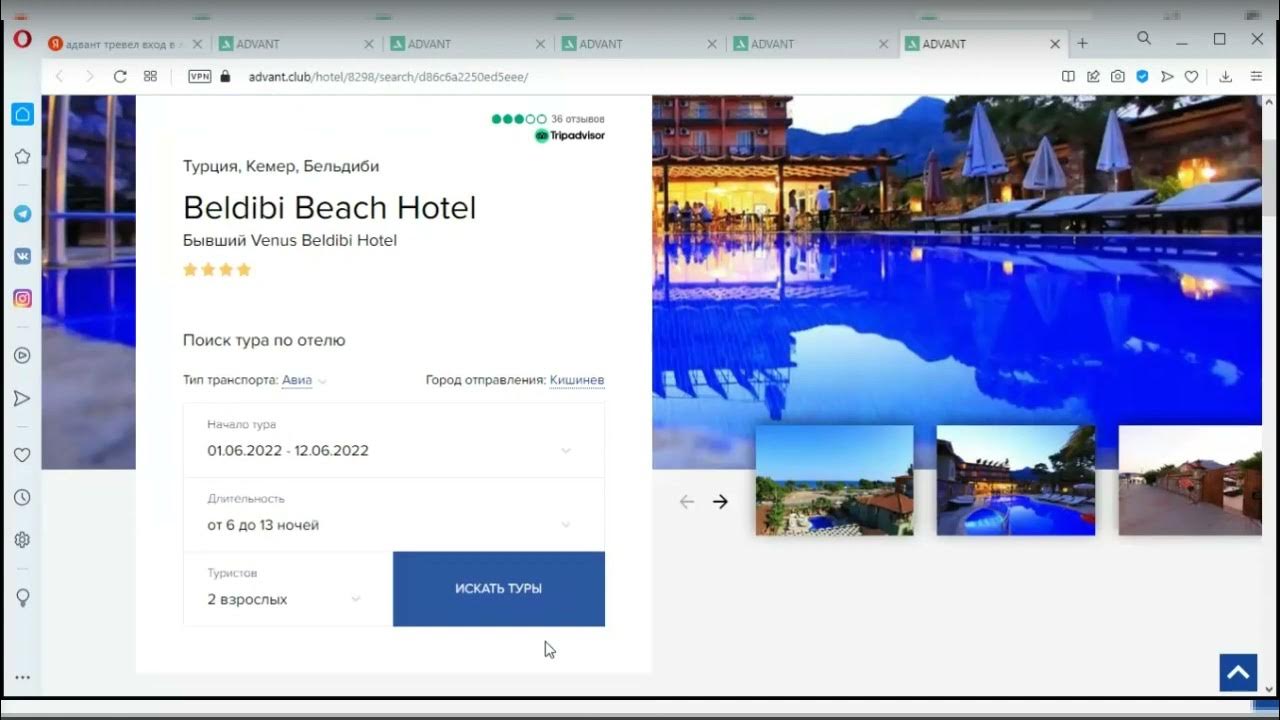Take a snapshot with the camera icon

coord(1117,76)
